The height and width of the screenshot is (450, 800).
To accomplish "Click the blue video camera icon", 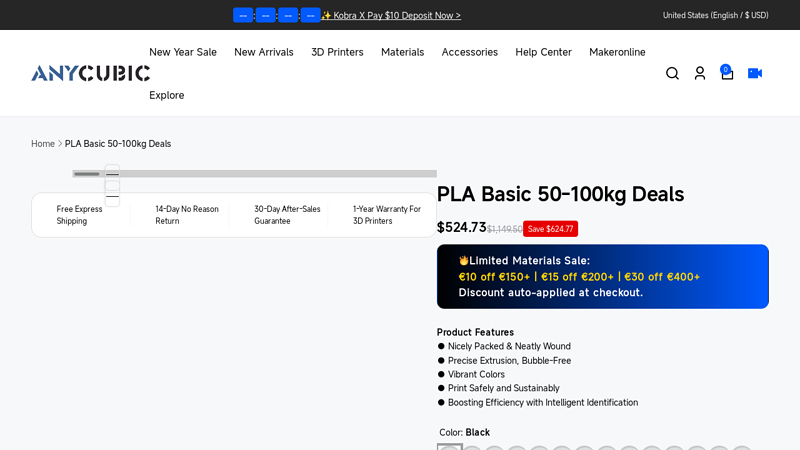I will (755, 73).
